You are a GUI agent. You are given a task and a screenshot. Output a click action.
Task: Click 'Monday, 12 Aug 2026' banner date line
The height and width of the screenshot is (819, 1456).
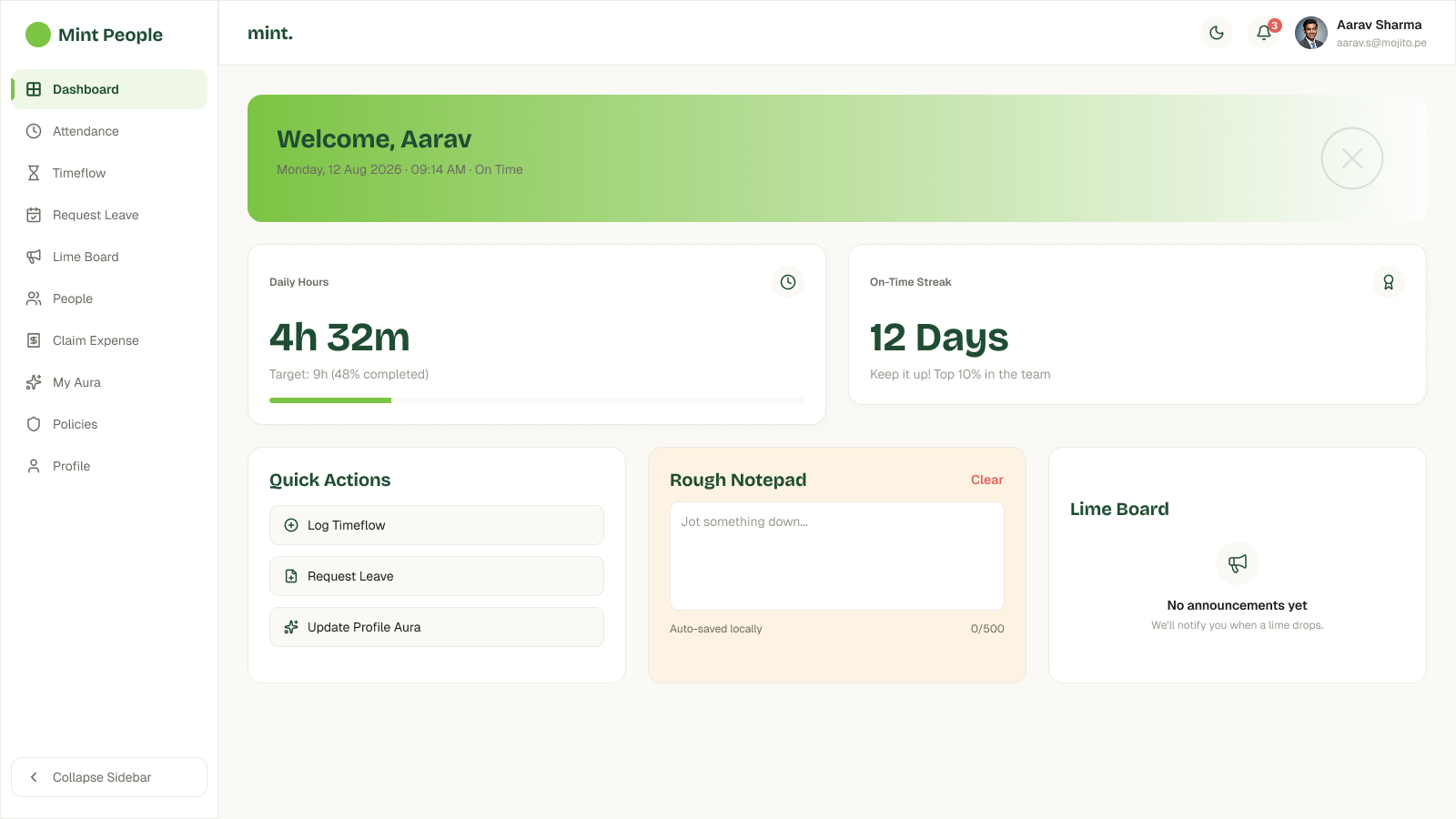(x=399, y=169)
